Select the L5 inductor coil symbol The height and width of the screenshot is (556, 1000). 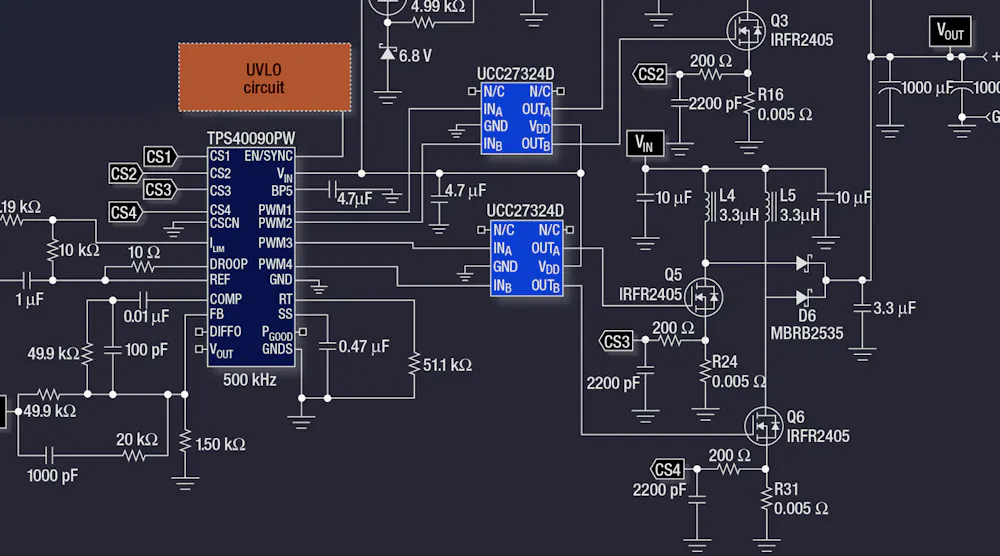pos(770,205)
